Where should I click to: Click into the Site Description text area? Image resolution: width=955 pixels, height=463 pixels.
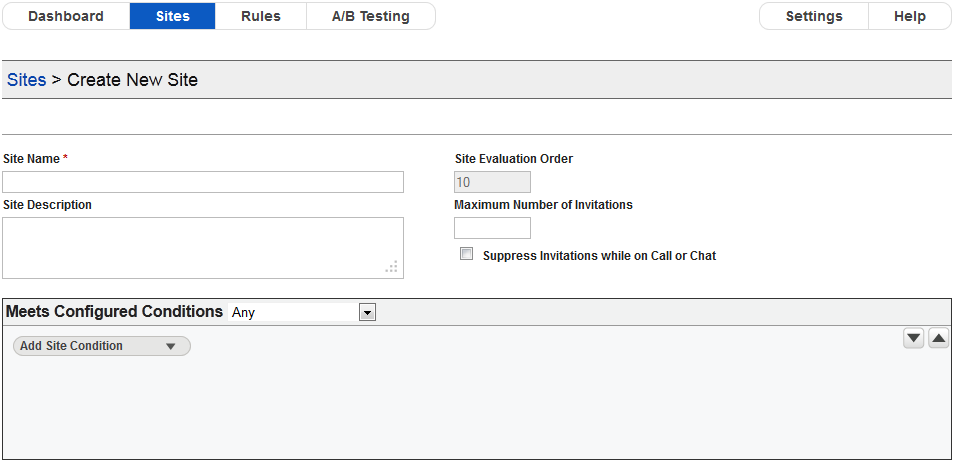click(x=203, y=247)
